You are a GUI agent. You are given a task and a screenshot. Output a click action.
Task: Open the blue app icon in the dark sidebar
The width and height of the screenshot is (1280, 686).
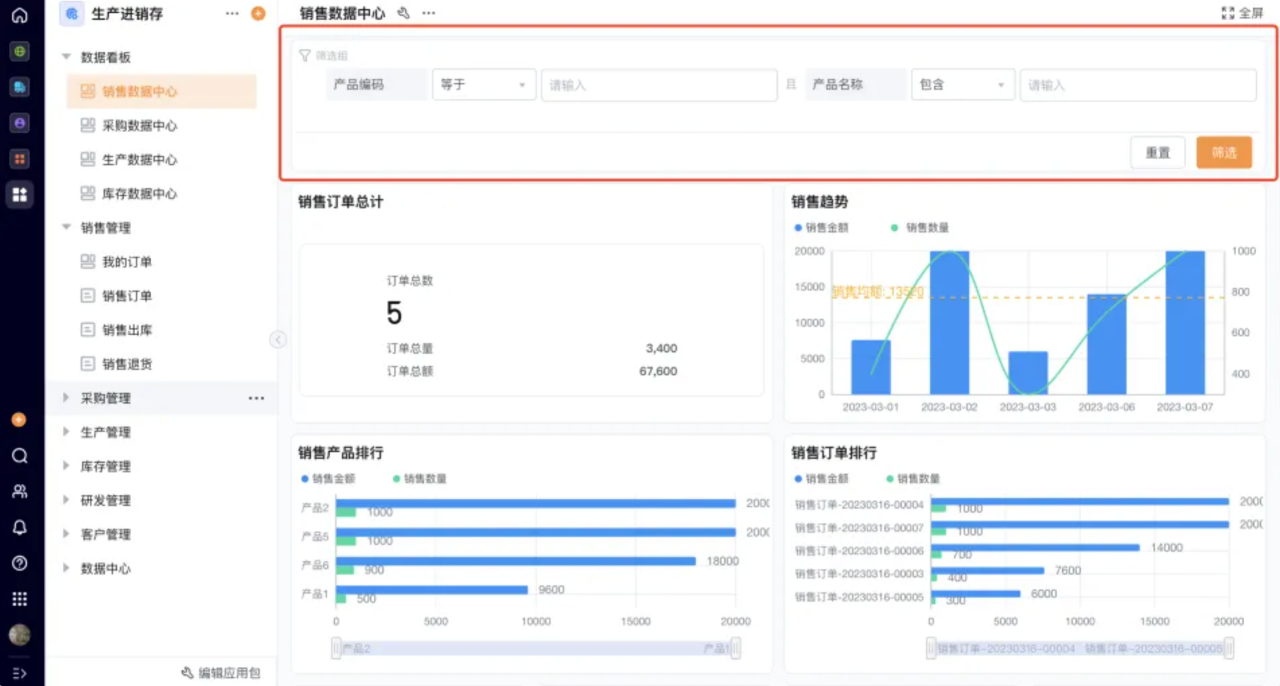pyautogui.click(x=19, y=87)
